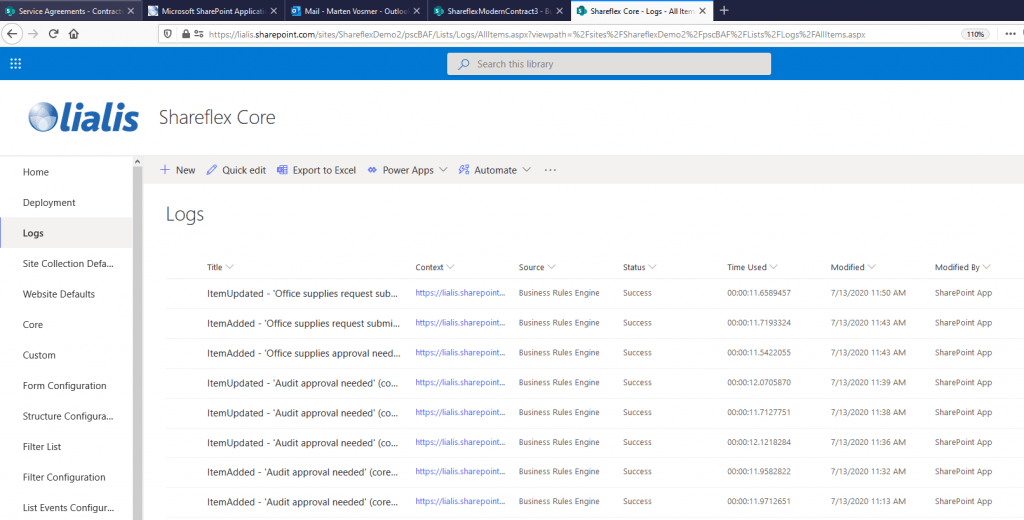Open the Status column header dropdown
1024x520 pixels.
point(639,267)
